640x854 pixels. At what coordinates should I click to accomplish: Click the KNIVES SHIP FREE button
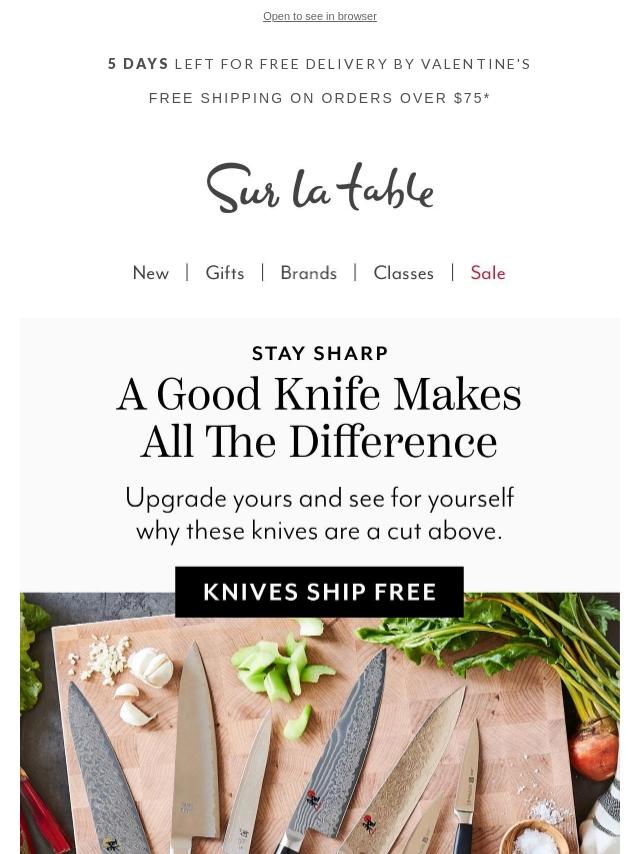click(x=319, y=592)
